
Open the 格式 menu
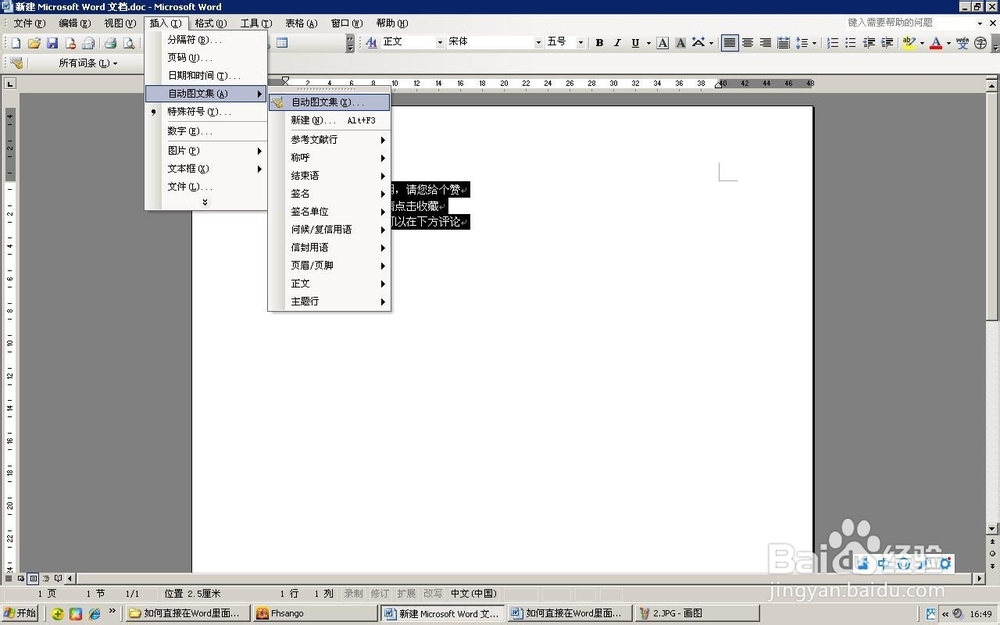(210, 23)
